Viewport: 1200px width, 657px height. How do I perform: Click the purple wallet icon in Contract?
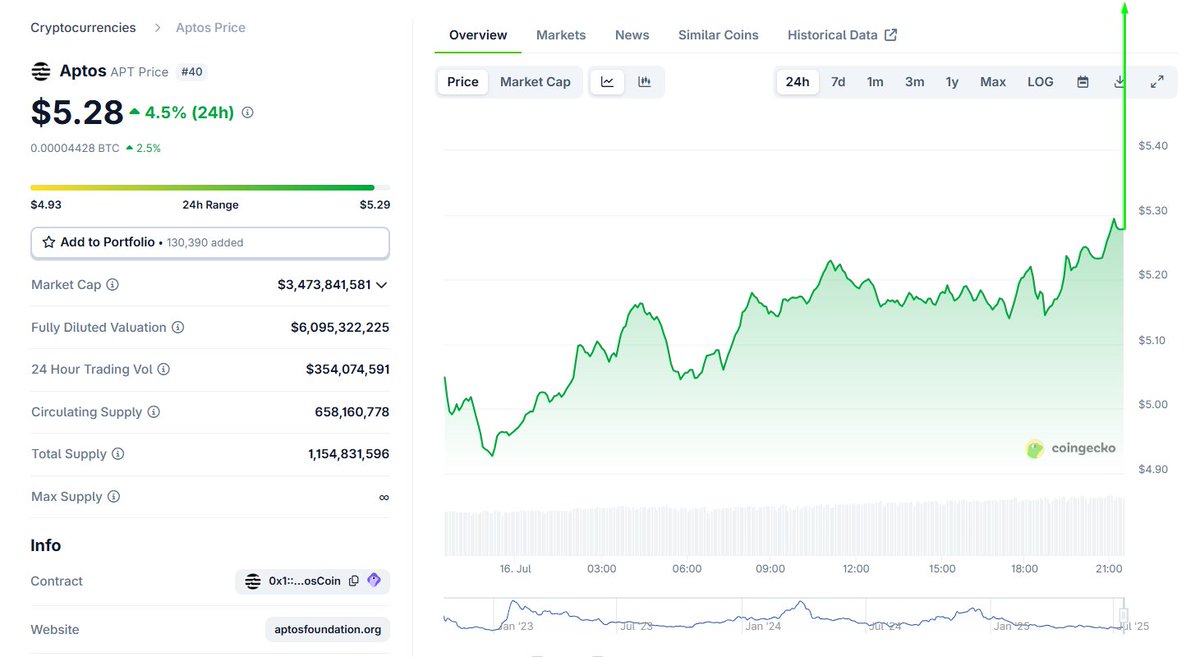(374, 580)
